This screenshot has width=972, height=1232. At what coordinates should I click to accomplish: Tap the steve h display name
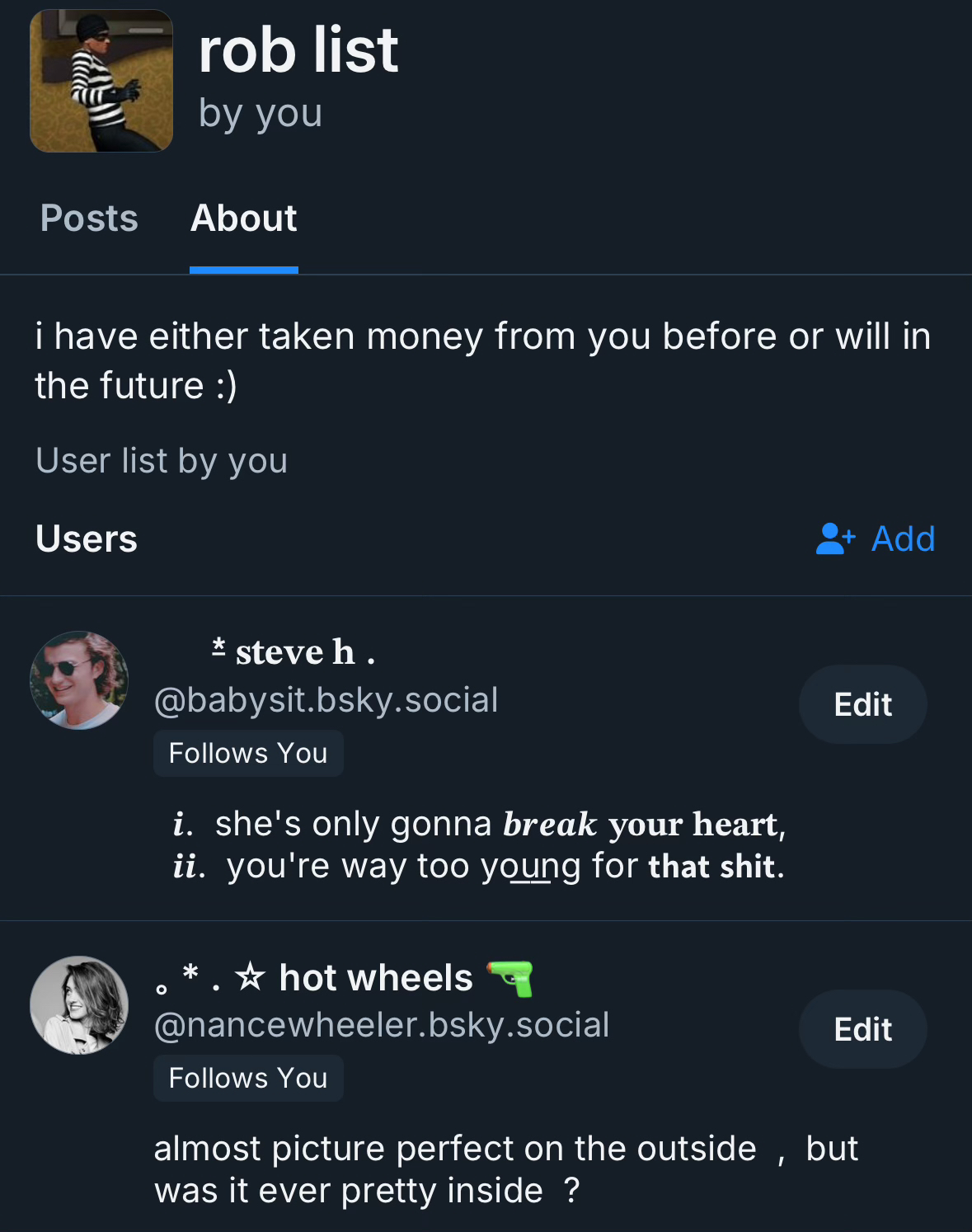(293, 652)
